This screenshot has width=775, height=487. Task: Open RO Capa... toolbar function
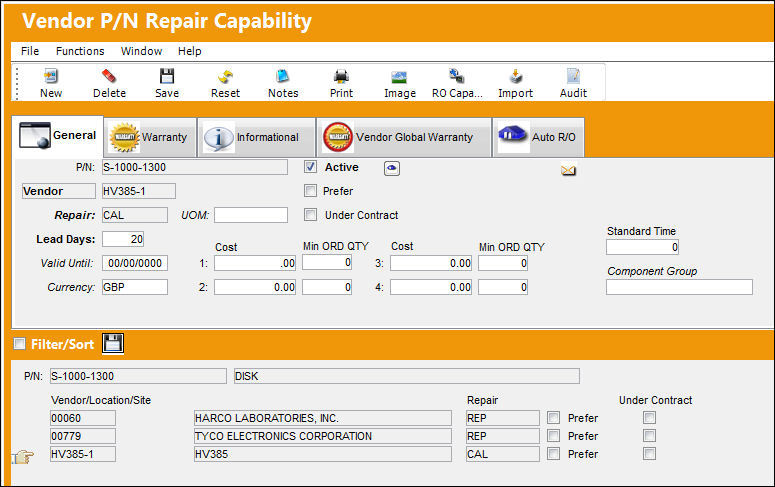(457, 83)
